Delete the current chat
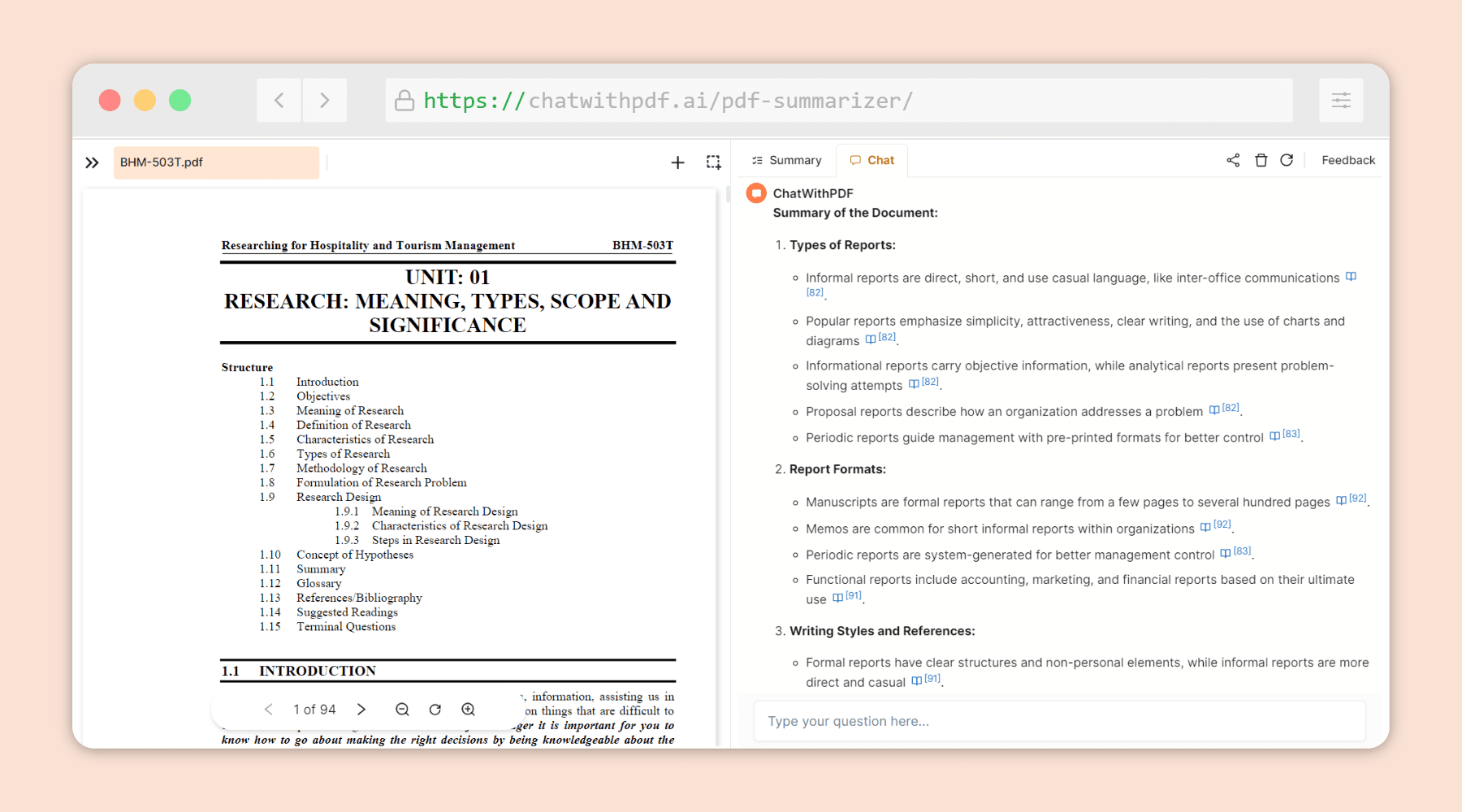This screenshot has width=1462, height=812. point(1261,160)
